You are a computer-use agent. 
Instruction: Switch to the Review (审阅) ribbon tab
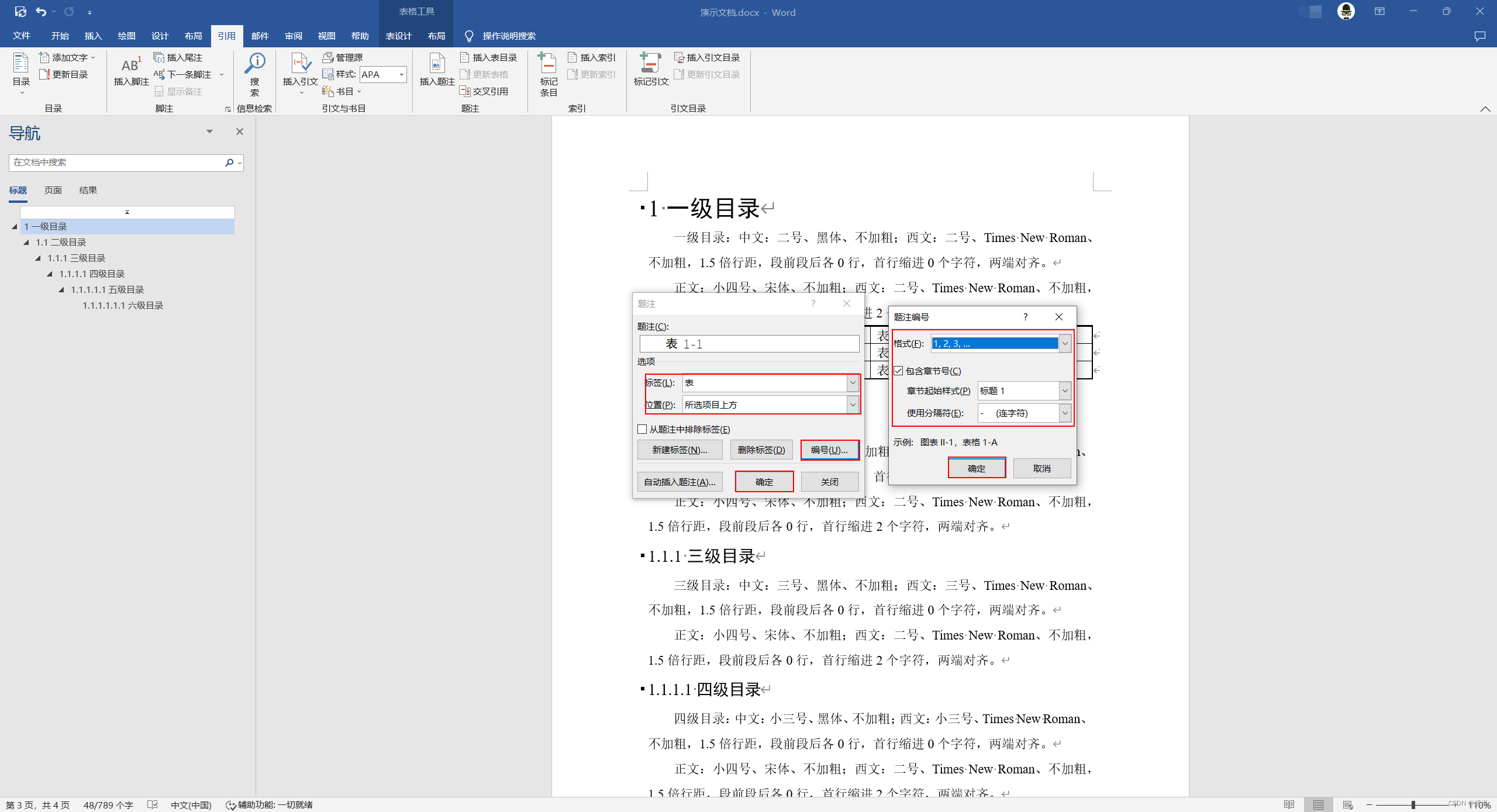point(293,36)
